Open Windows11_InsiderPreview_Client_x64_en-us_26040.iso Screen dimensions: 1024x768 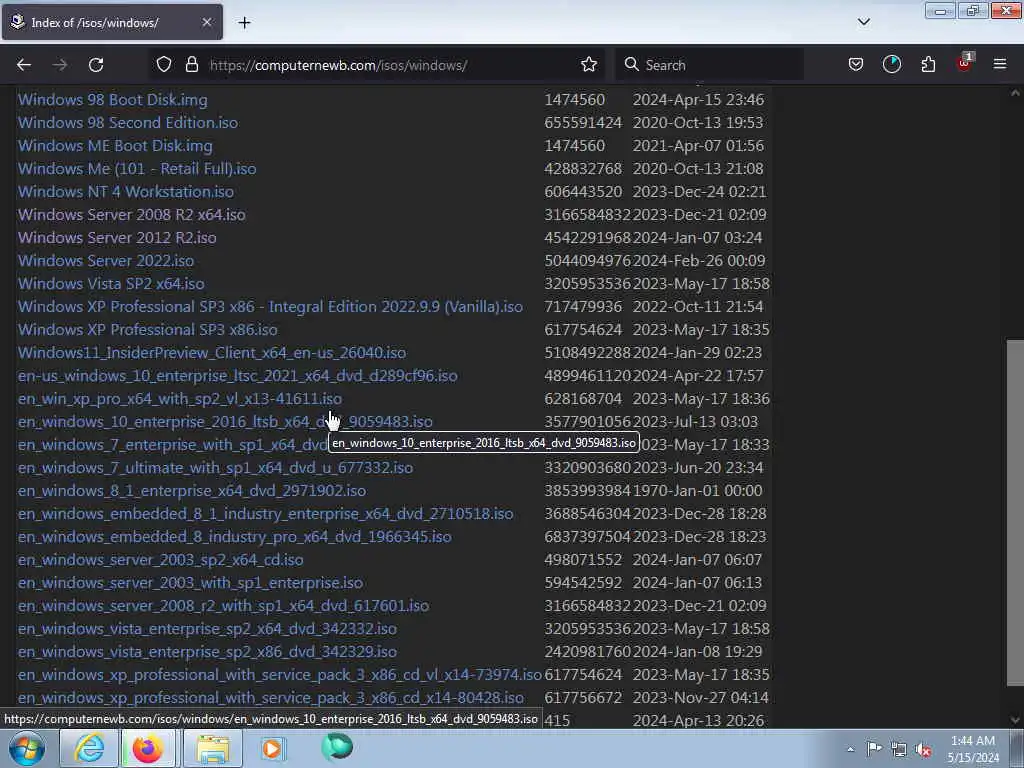point(212,353)
